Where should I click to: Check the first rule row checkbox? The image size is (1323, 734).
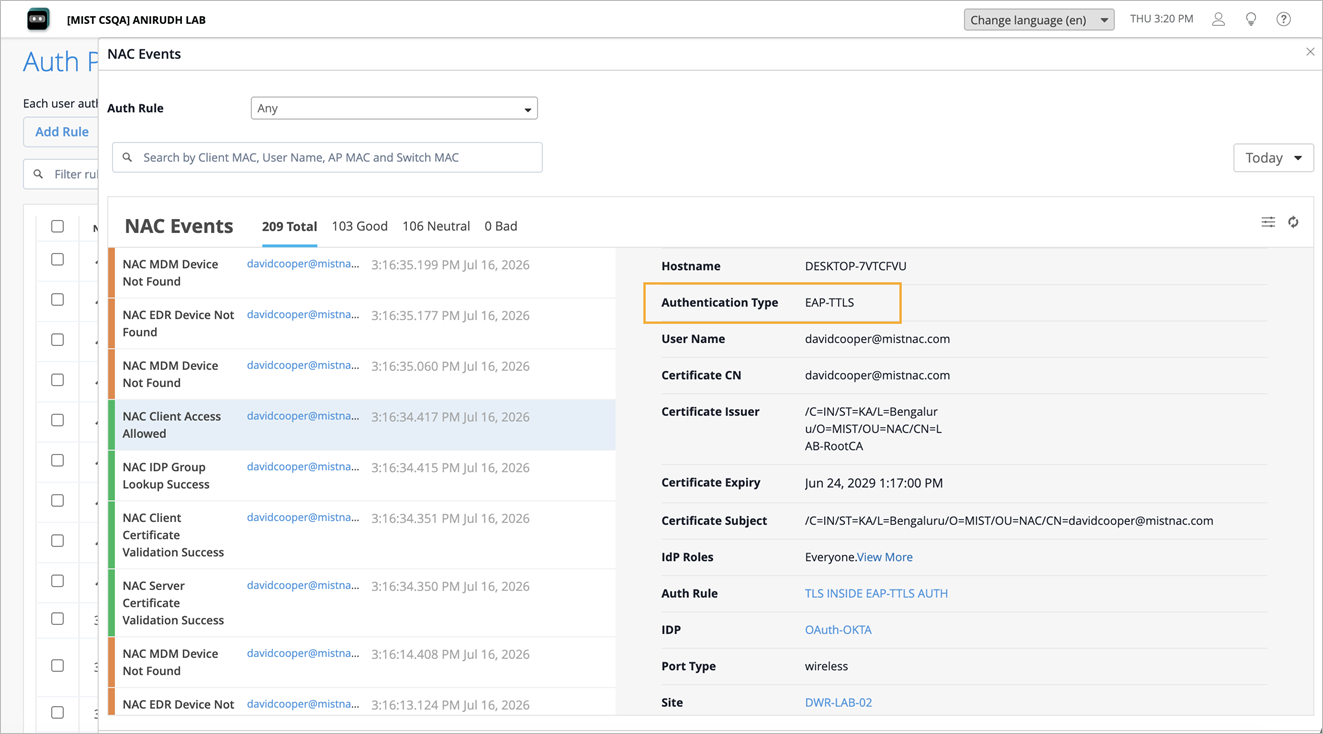tap(57, 259)
